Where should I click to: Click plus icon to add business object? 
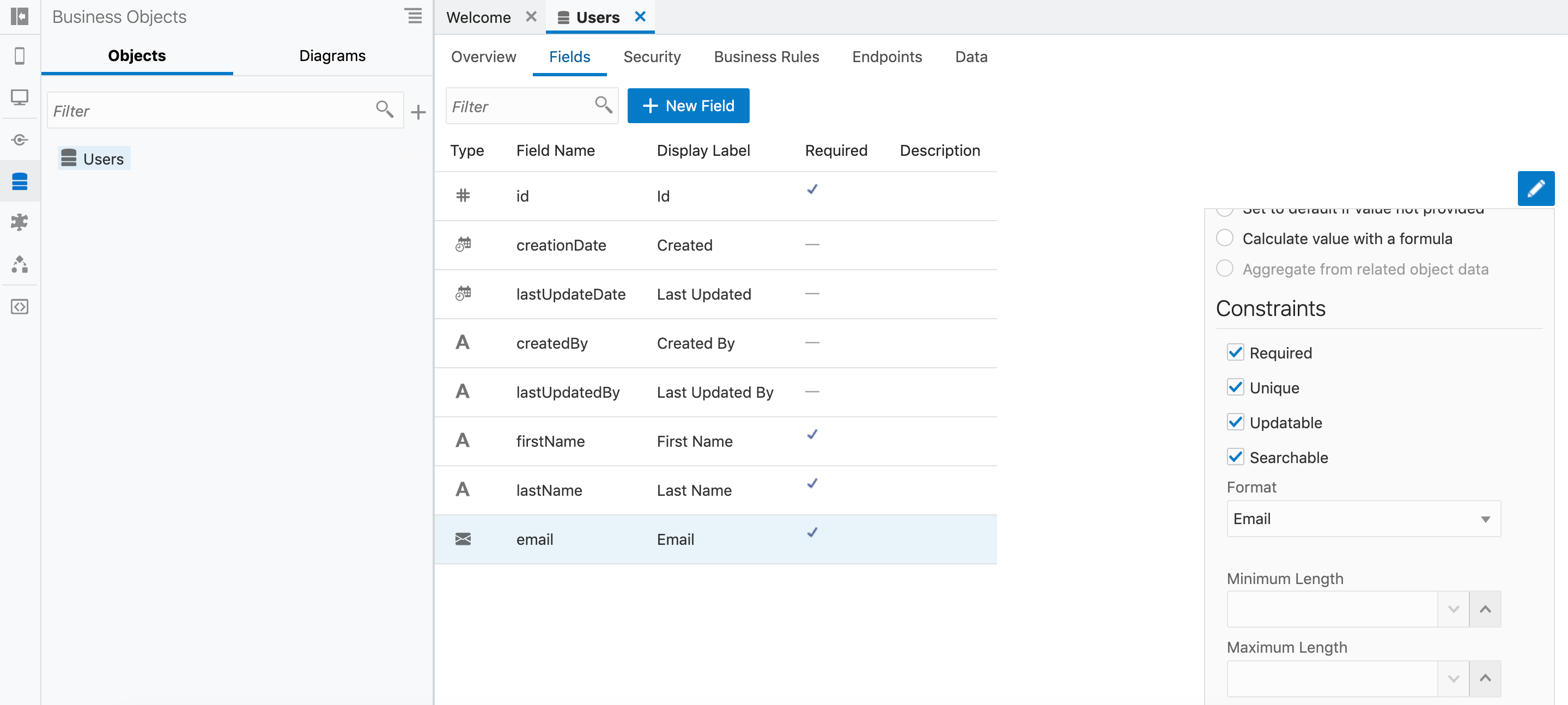pos(418,112)
